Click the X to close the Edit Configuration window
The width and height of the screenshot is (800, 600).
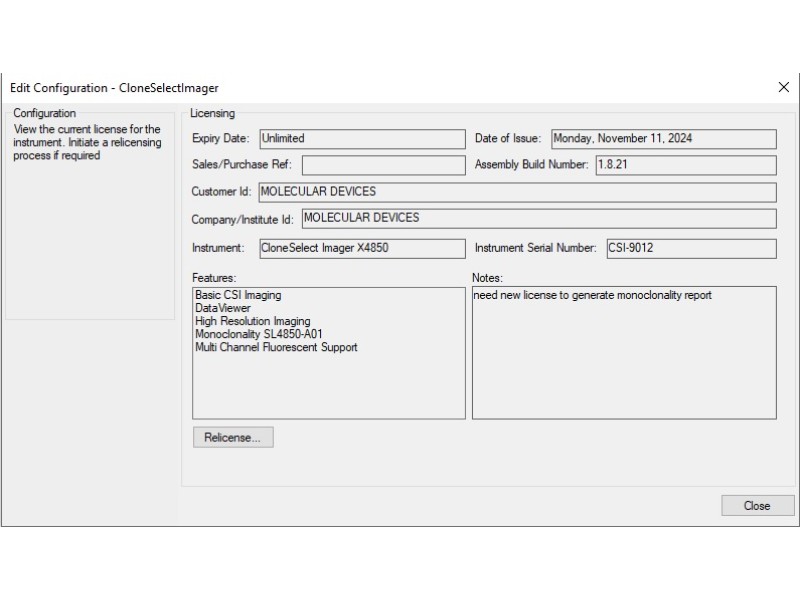point(784,87)
